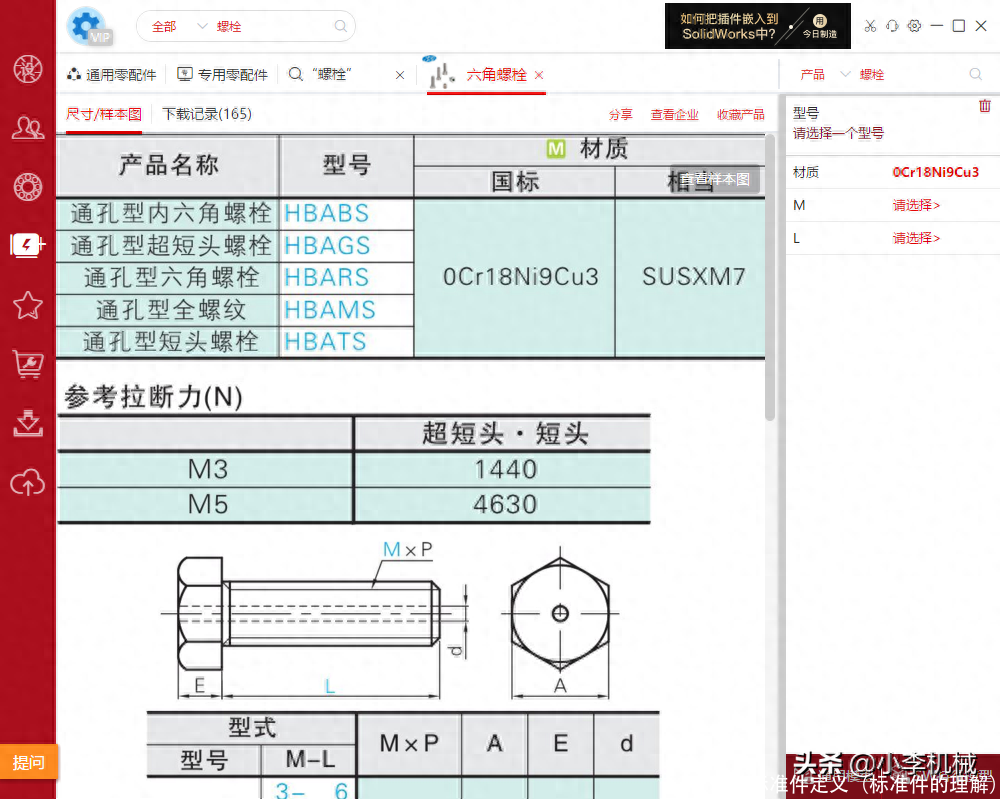Select the bearings category icon in sidebar
1000x799 pixels.
(27, 186)
